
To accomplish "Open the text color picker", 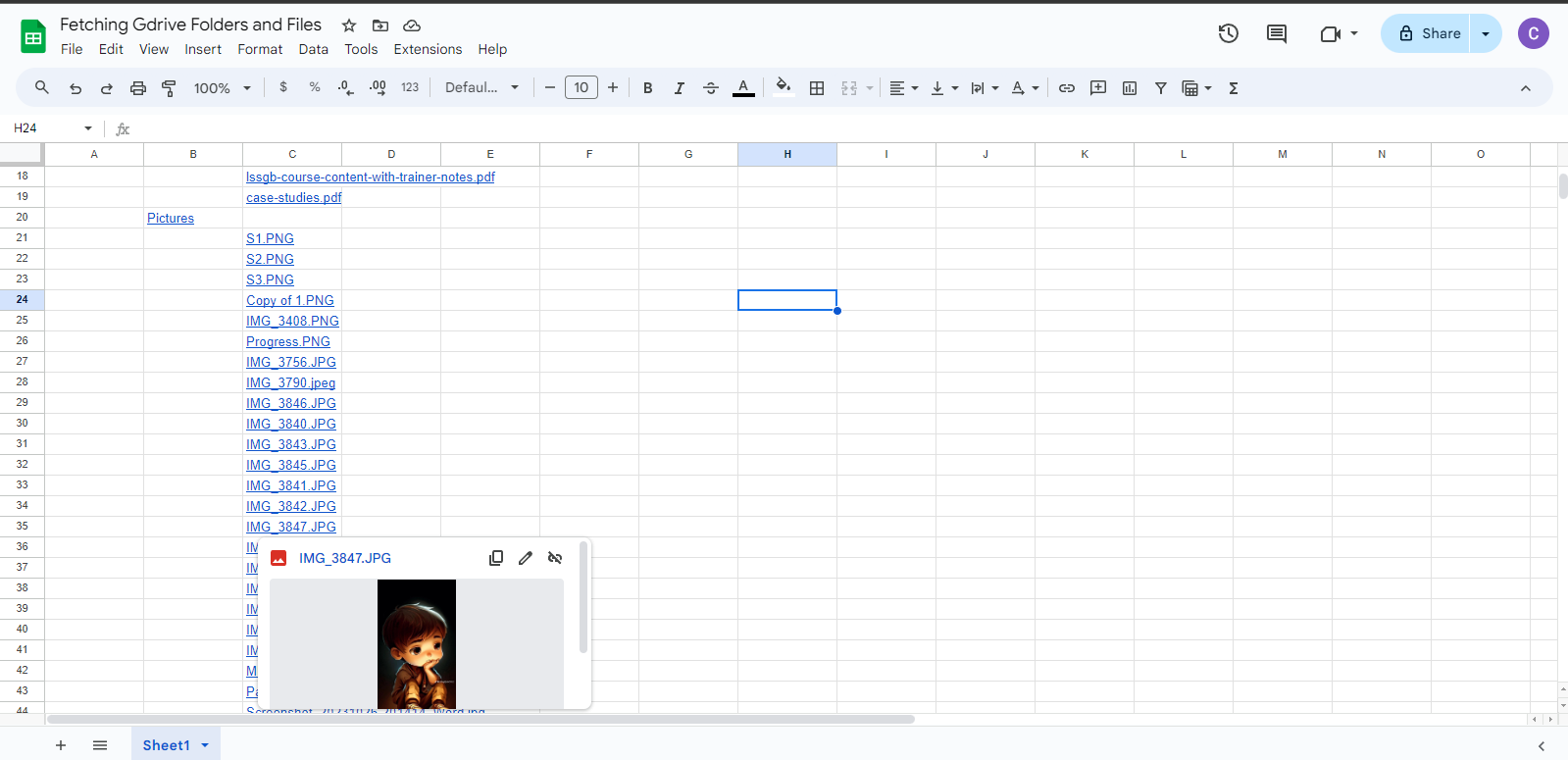I will 744,88.
